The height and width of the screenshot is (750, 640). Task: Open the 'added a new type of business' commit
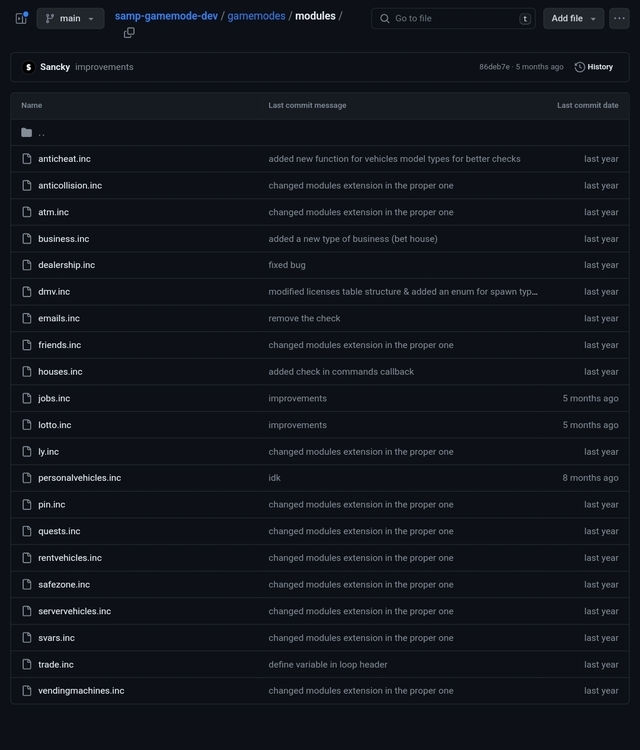tap(353, 239)
